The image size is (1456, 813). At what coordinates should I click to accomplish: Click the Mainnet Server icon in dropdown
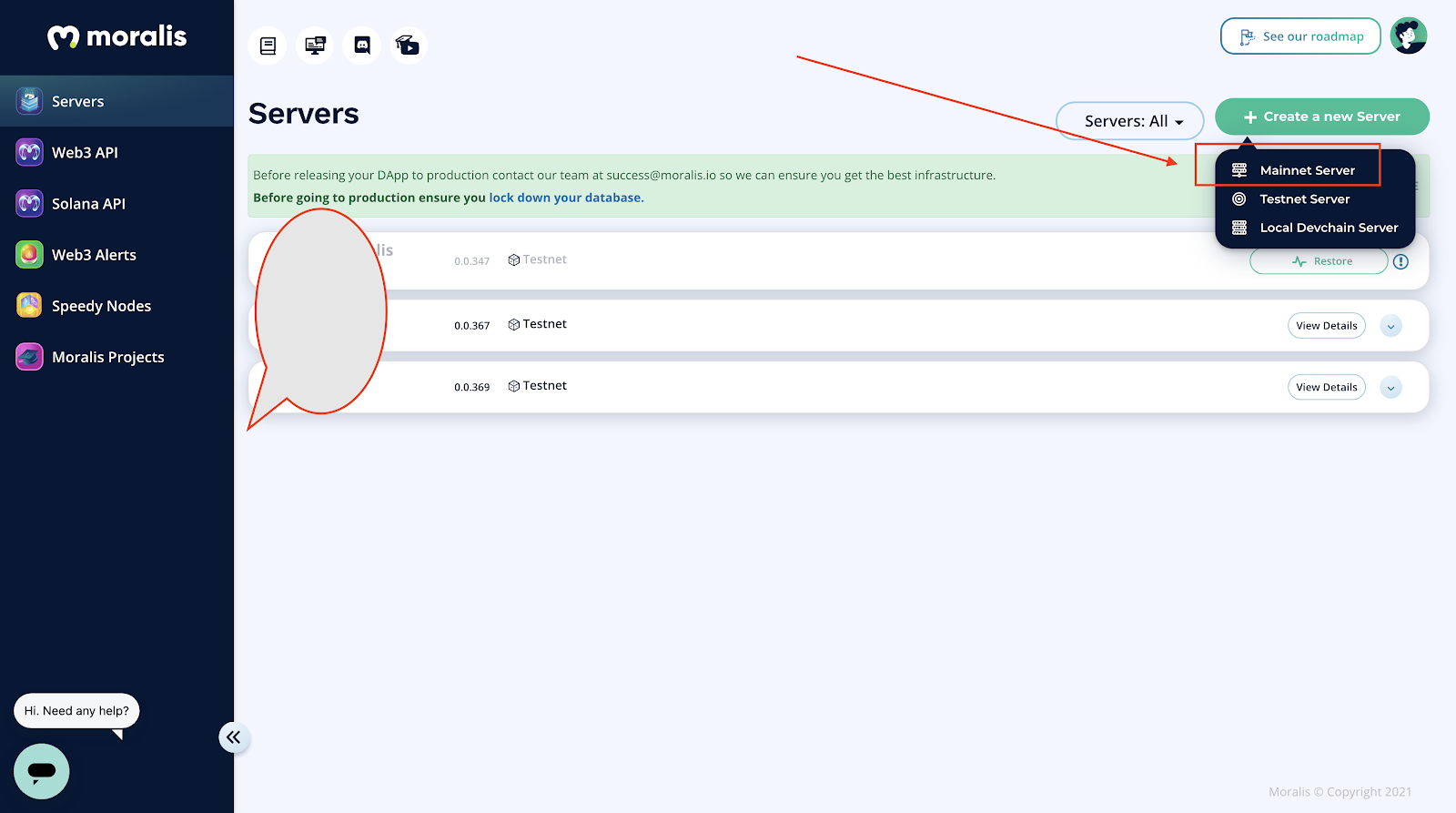(x=1239, y=170)
